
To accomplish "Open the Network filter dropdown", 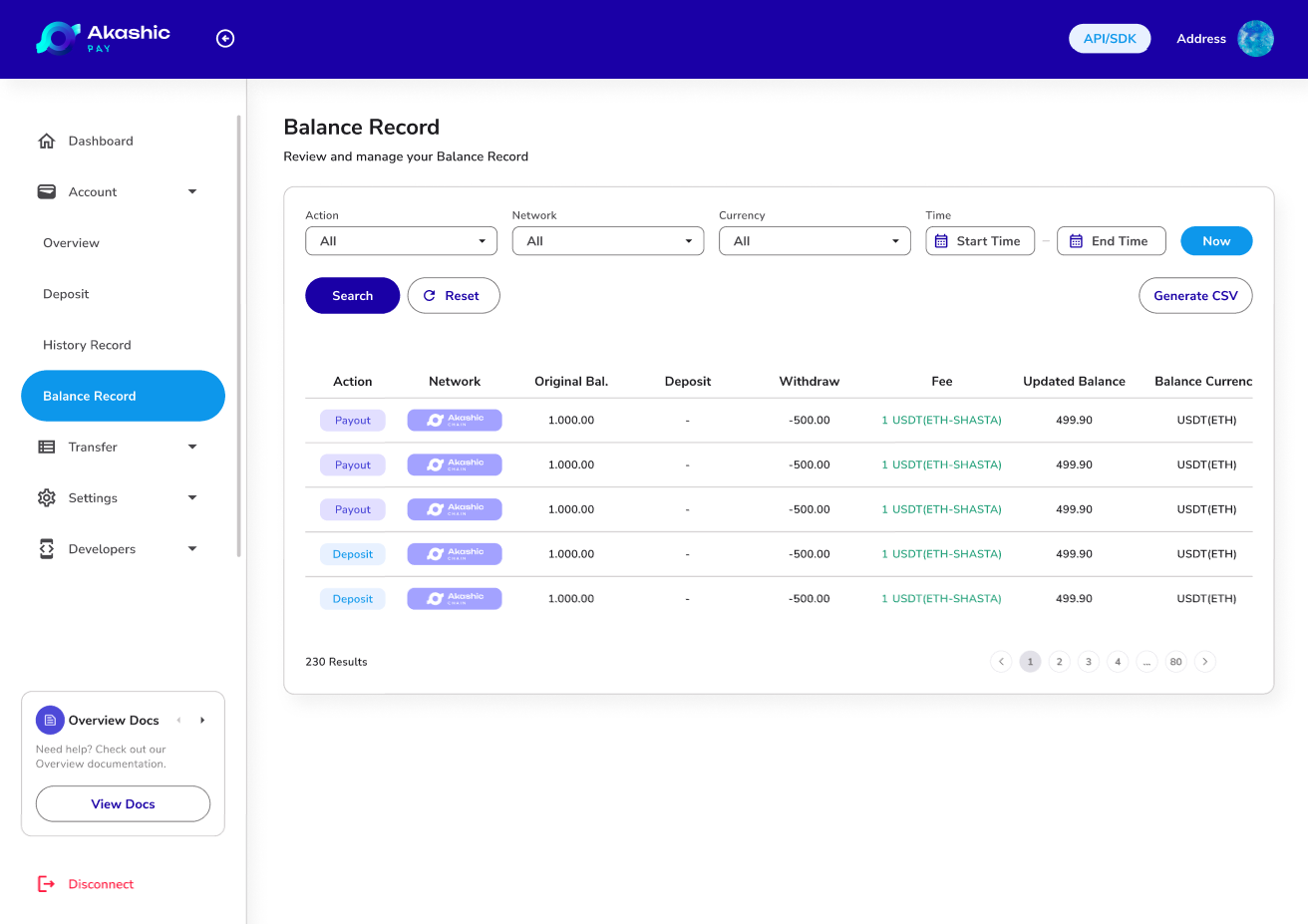I will [x=607, y=241].
